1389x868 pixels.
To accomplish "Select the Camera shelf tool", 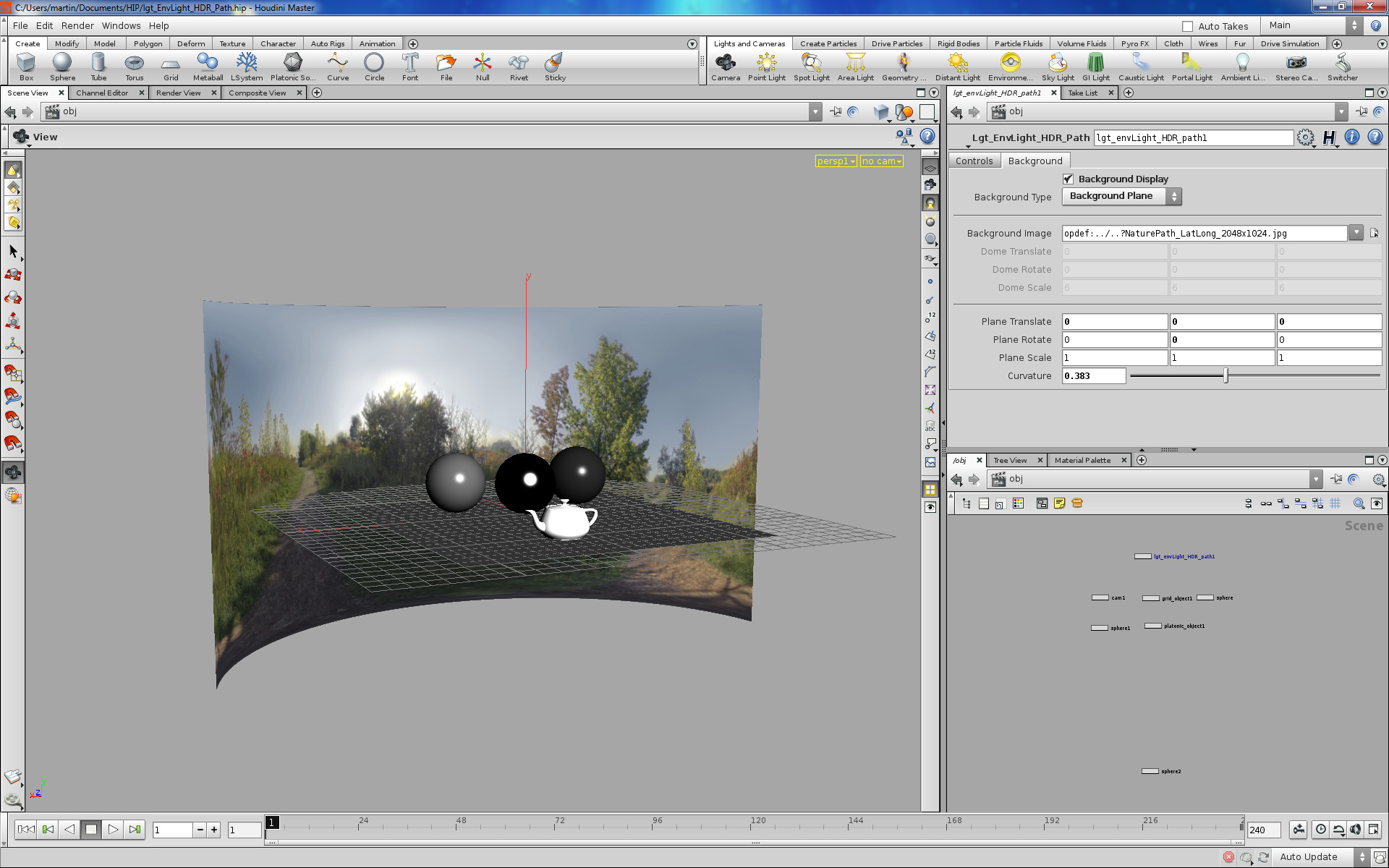I will tap(726, 66).
